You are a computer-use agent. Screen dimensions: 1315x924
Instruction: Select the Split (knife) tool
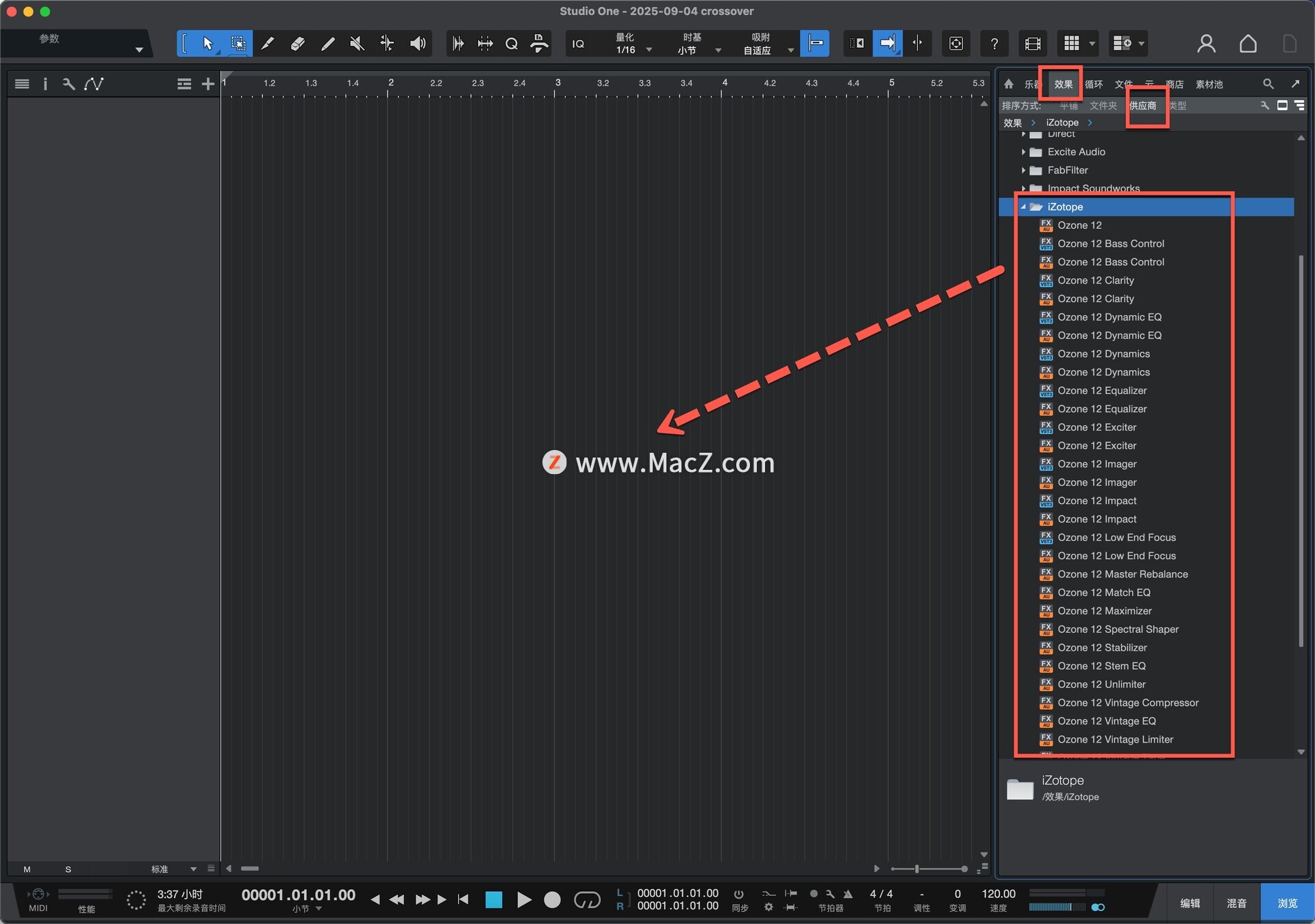pyautogui.click(x=268, y=44)
